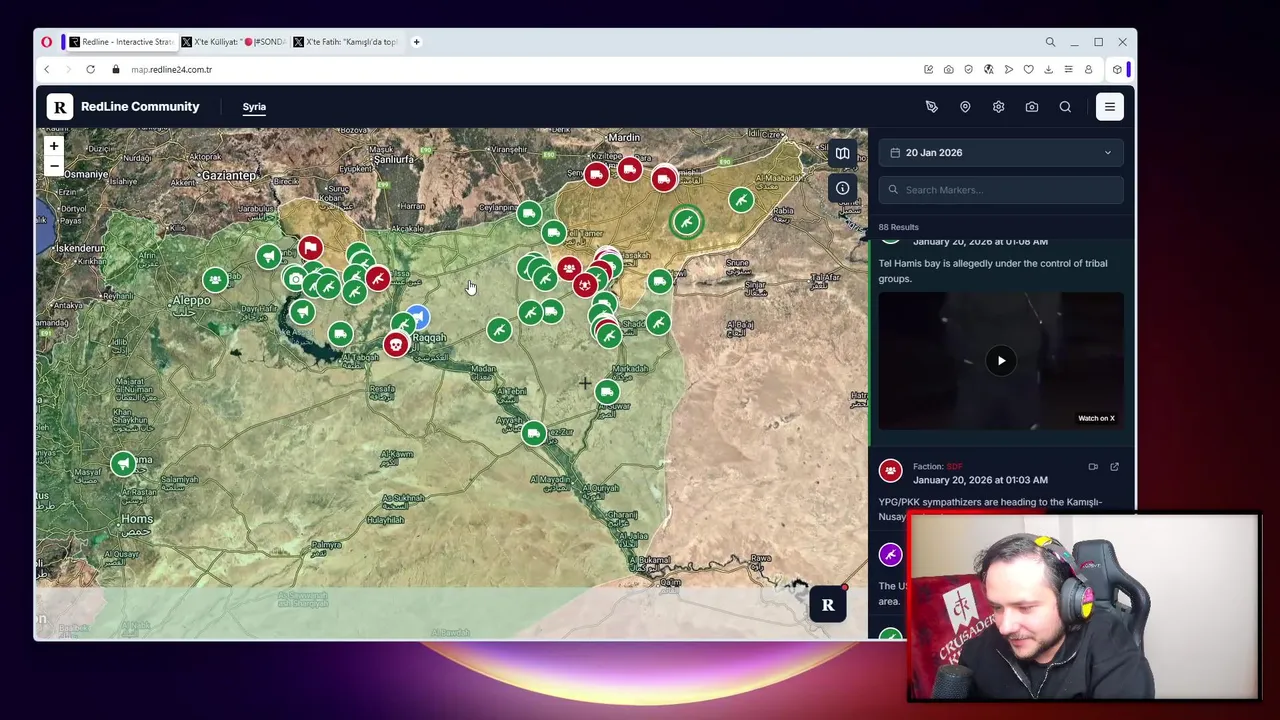
Task: Open RedLine settings gear icon
Action: 998,106
